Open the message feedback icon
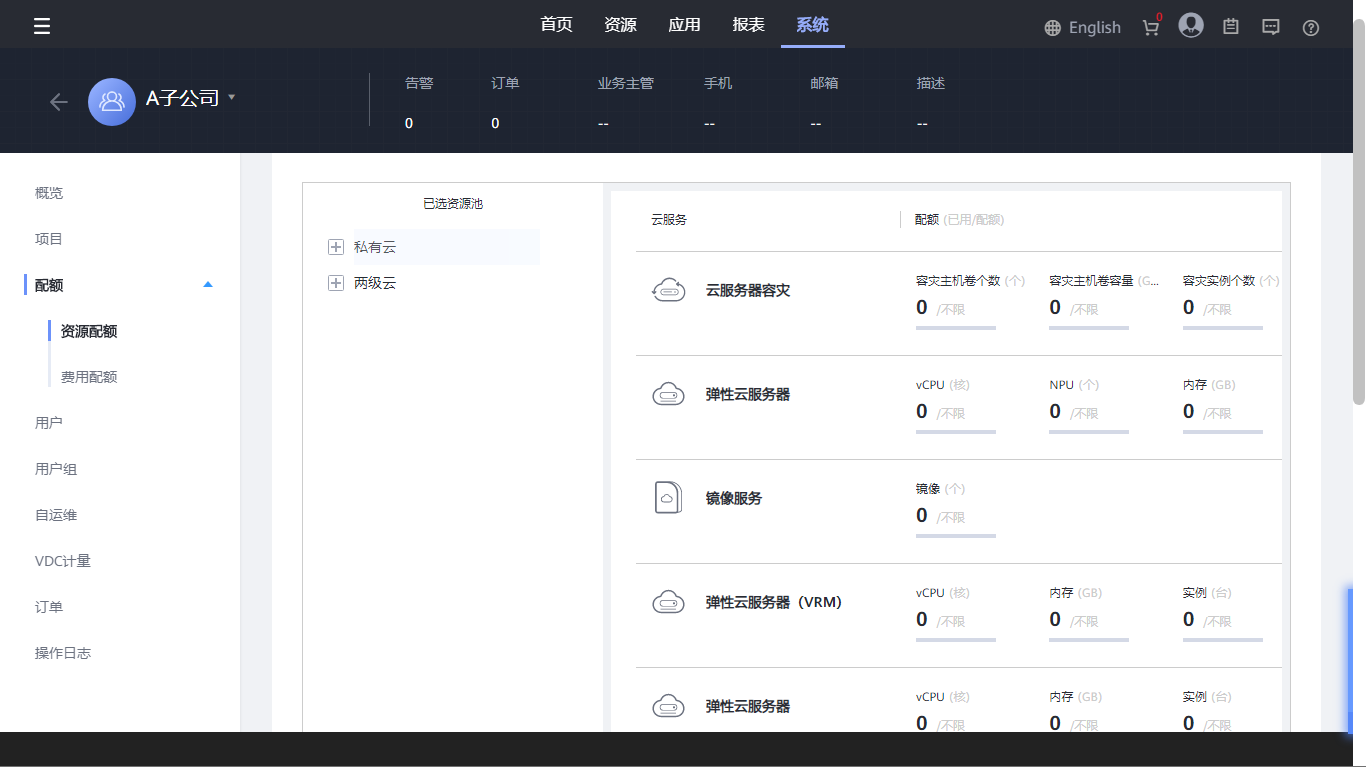 1271,27
